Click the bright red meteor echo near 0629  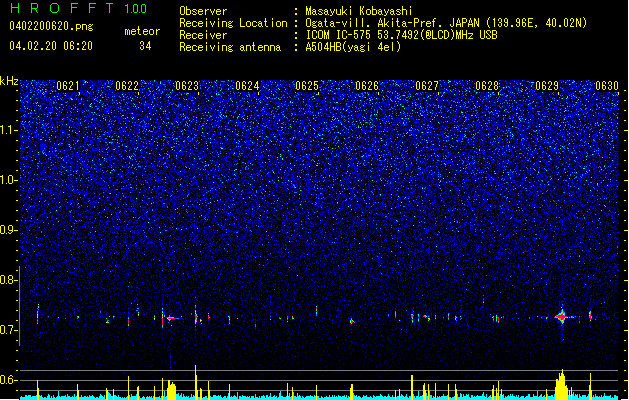tap(562, 317)
